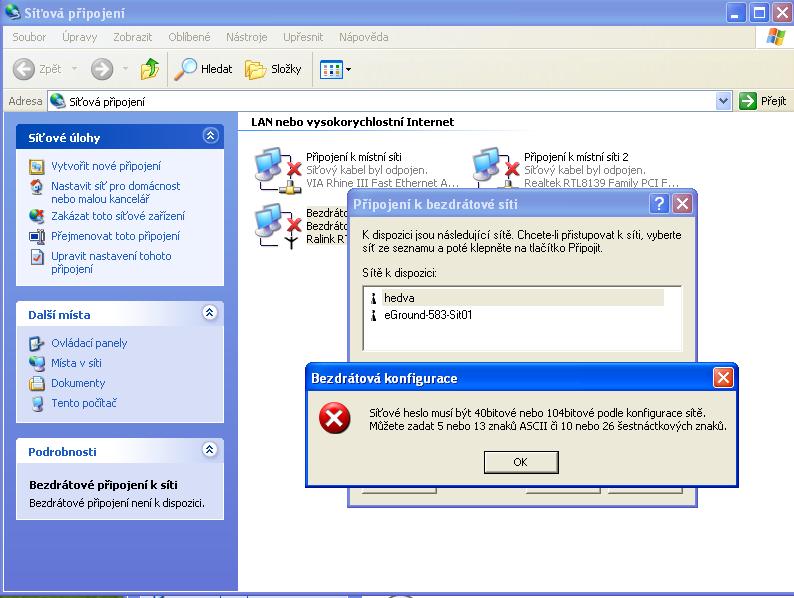Click OK in the error dialog
This screenshot has height=598, width=794.
coord(521,462)
